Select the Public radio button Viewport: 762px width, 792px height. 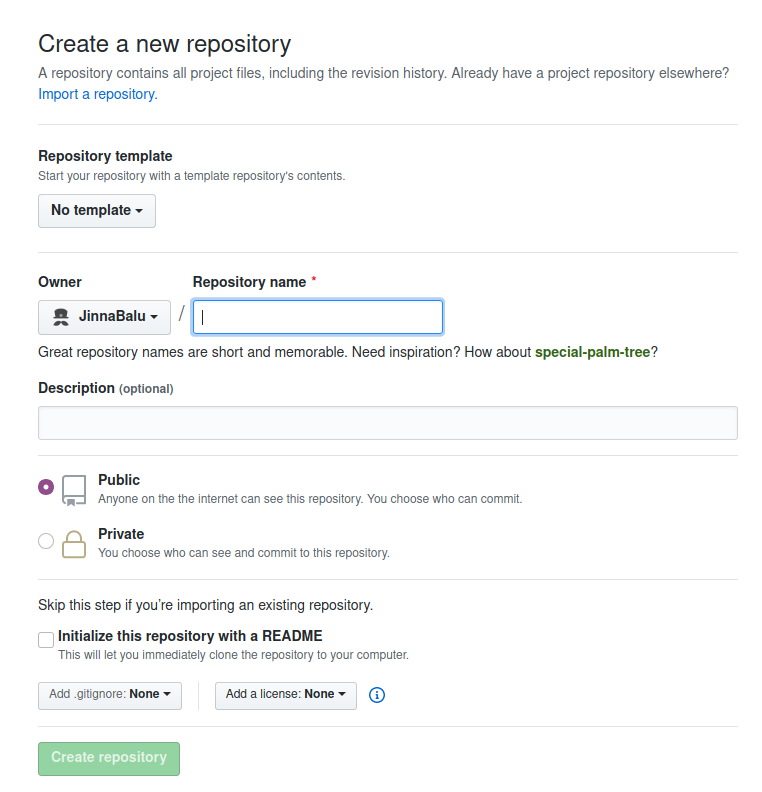coord(46,487)
